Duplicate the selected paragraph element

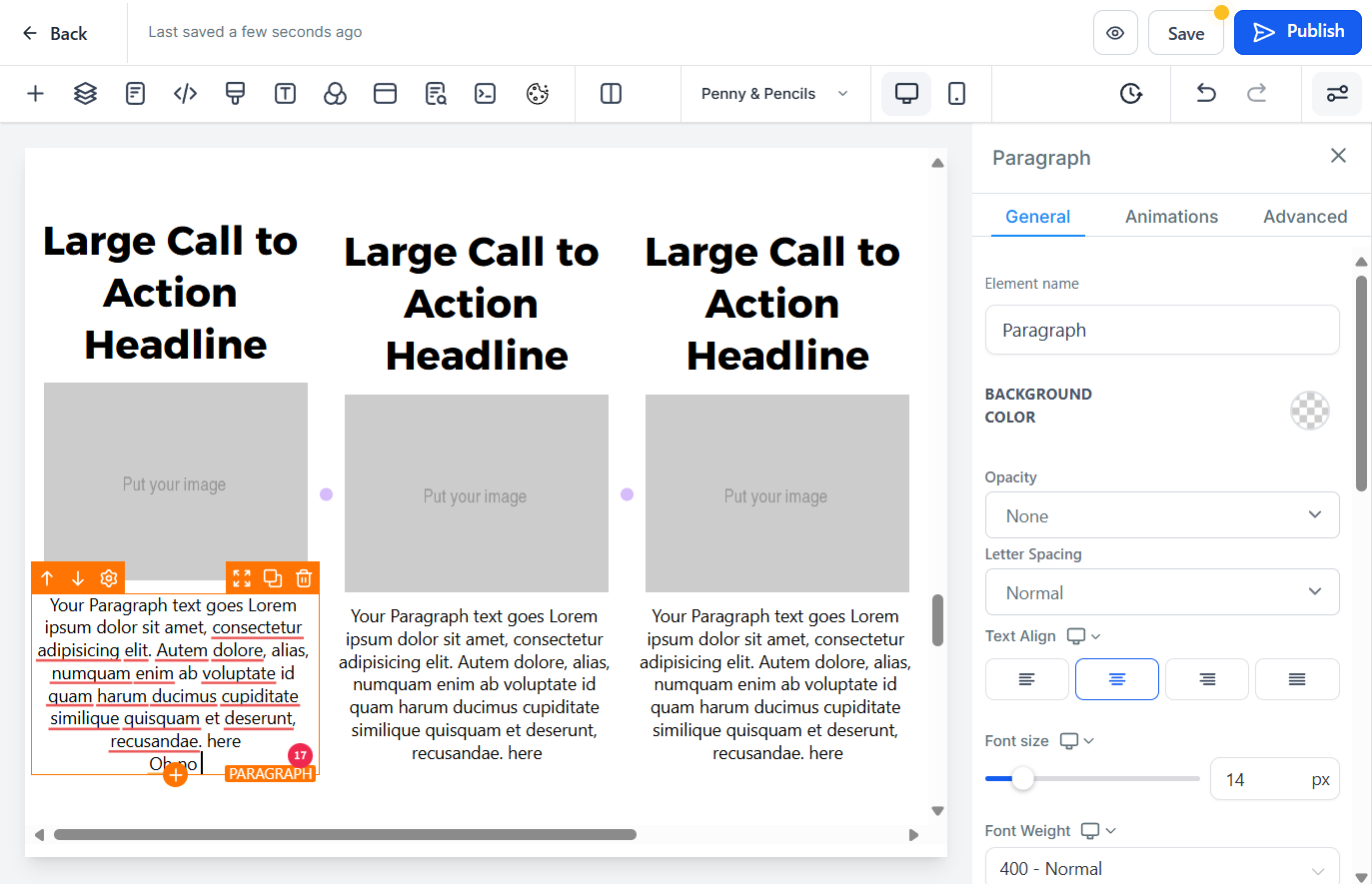pos(273,578)
